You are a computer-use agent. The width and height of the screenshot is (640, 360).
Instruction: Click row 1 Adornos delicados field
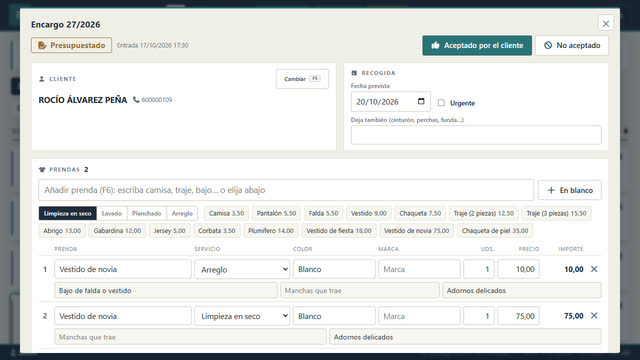tap(522, 290)
